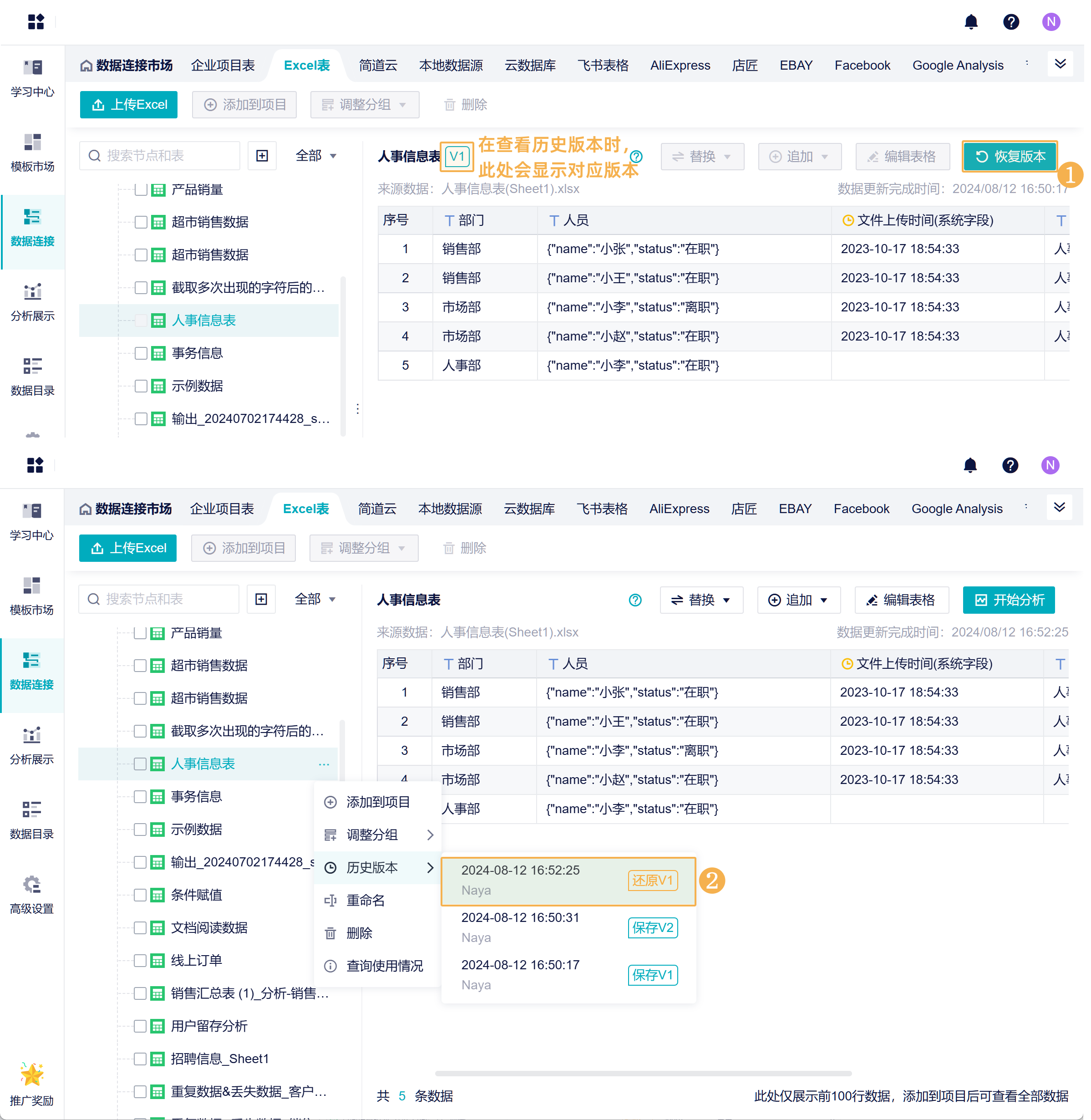Choose 查询使用情况 from the context menu
Image resolution: width=1091 pixels, height=1120 pixels.
pyautogui.click(x=377, y=967)
